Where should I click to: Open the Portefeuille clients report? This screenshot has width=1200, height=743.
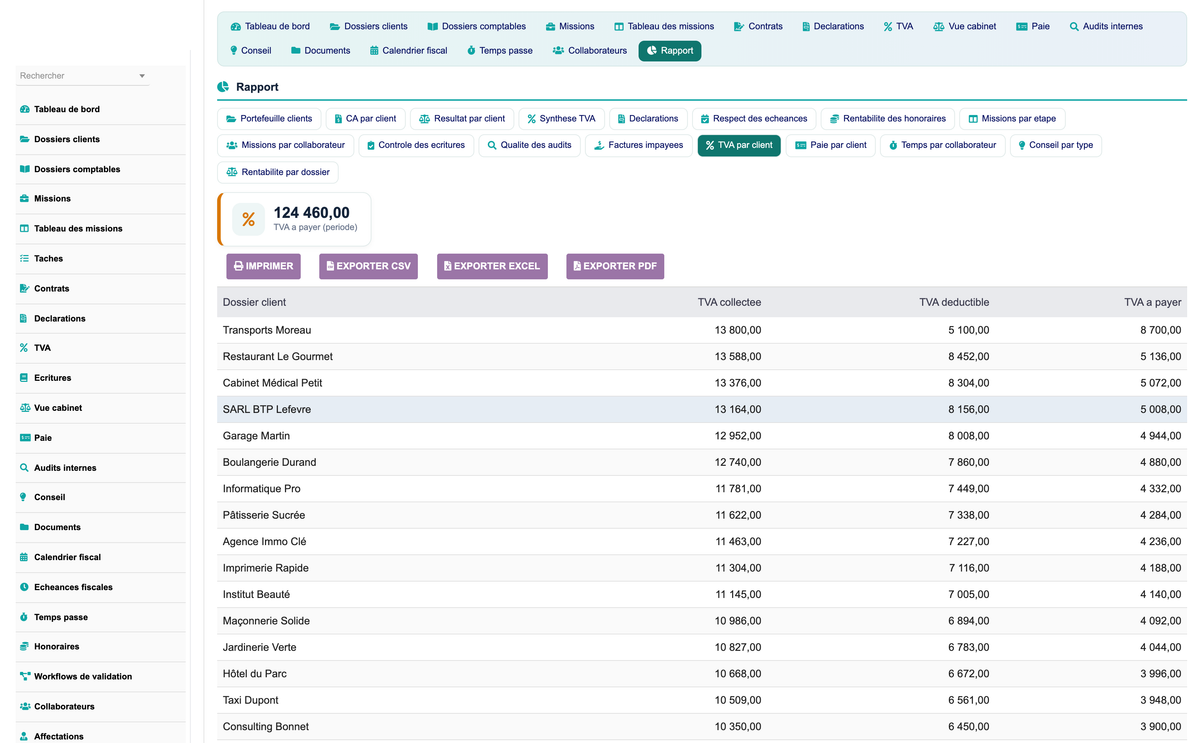(269, 118)
